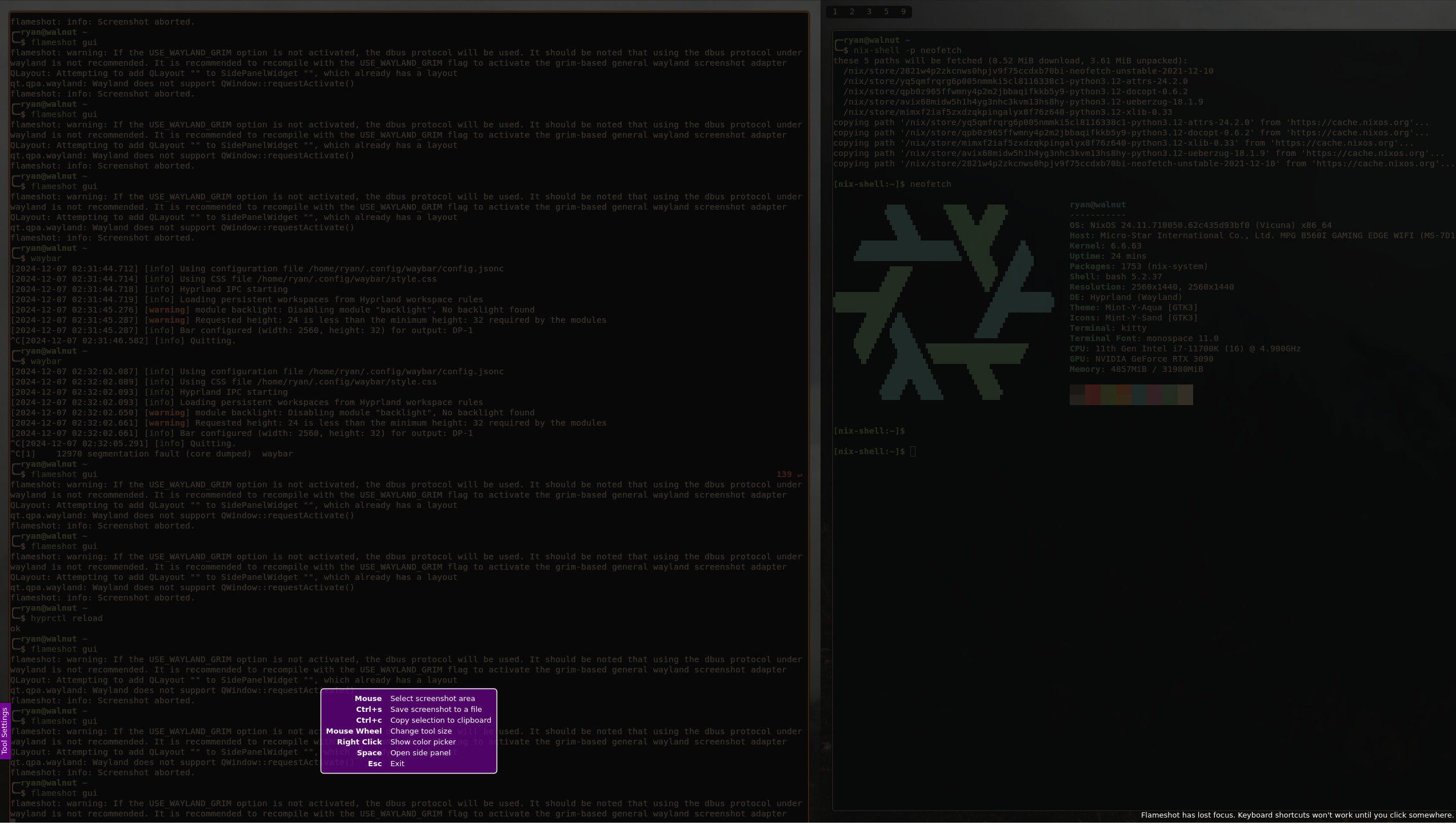Screen dimensions: 1456x825
Task: Click the red exit code 139
Action: pyautogui.click(x=784, y=475)
